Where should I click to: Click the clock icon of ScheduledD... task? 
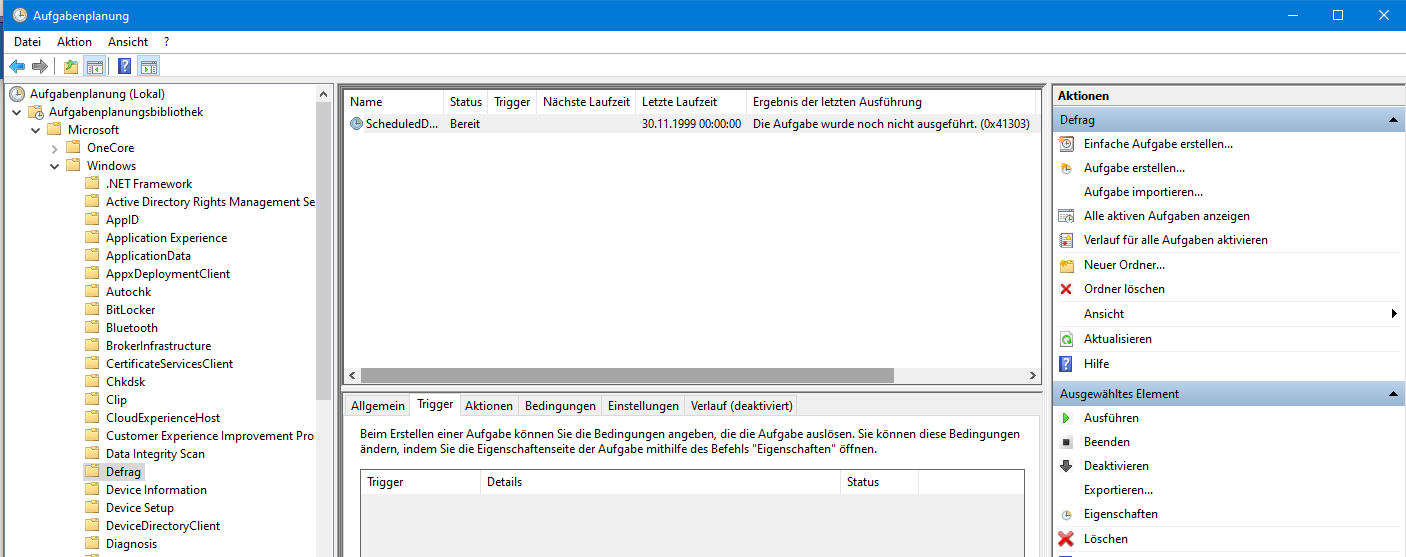coord(357,124)
